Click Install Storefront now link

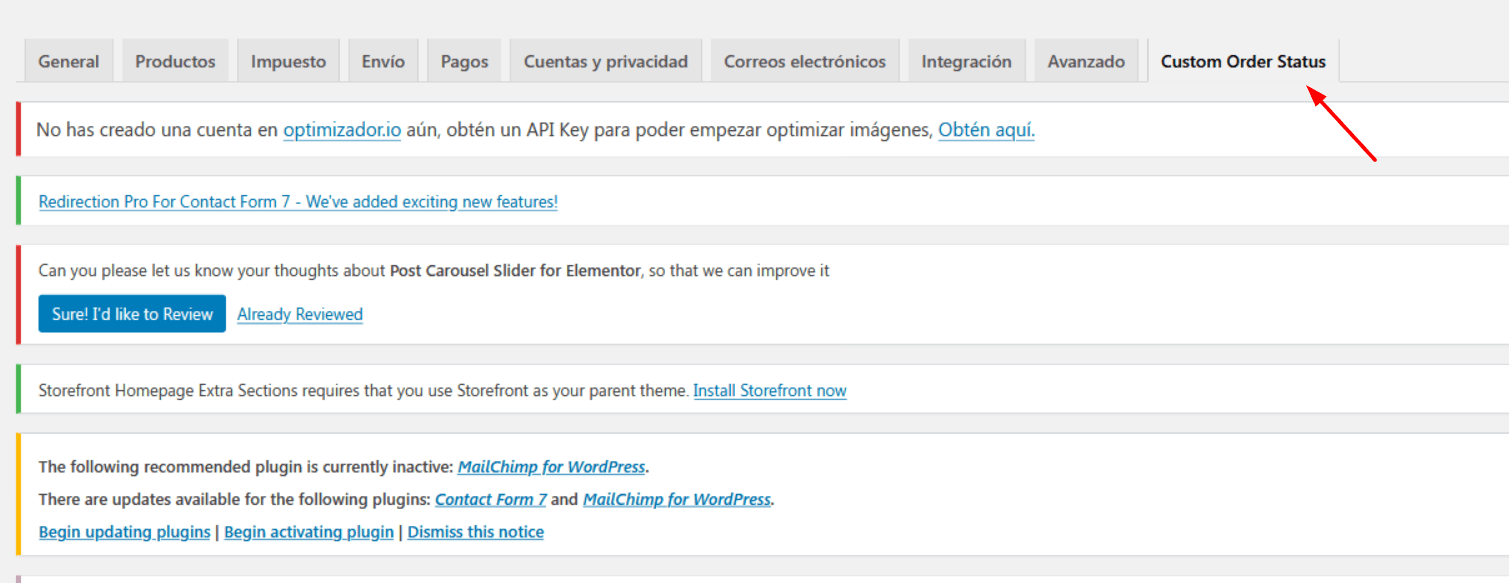click(770, 391)
